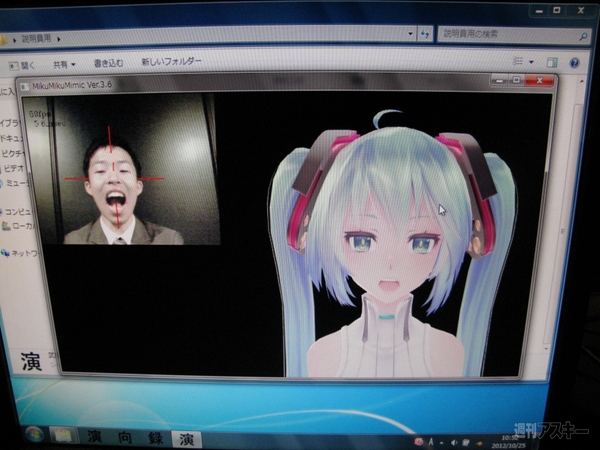Viewport: 600px width, 450px height.
Task: Maximize the MikuMikuMimic window
Action: tap(515, 80)
